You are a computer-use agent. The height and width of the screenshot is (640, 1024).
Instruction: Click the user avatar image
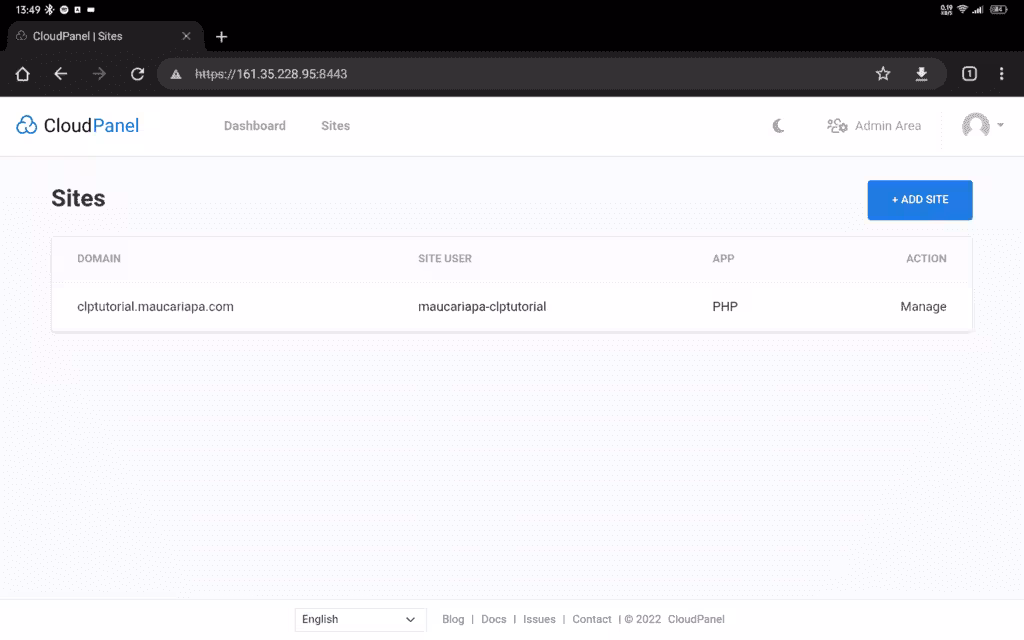[976, 125]
